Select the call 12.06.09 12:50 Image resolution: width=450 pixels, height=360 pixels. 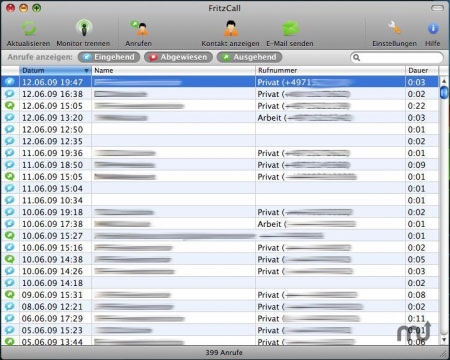[220, 129]
